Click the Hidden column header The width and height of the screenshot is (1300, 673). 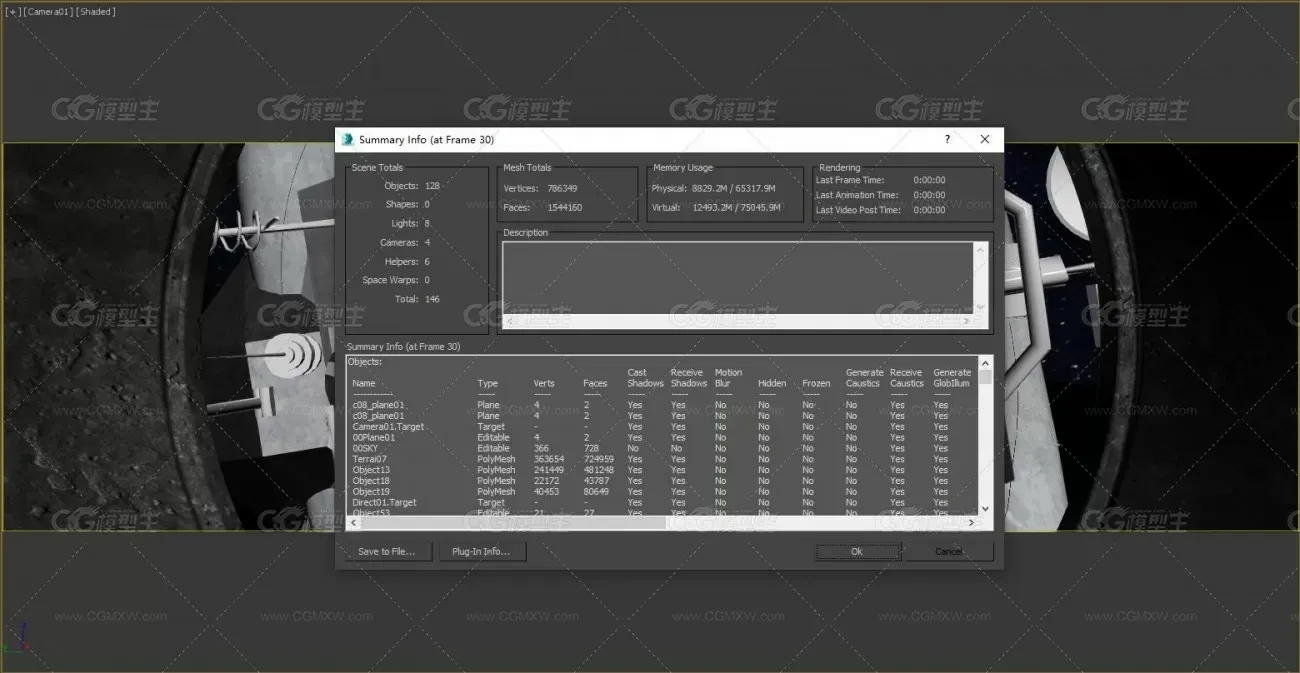(x=772, y=383)
